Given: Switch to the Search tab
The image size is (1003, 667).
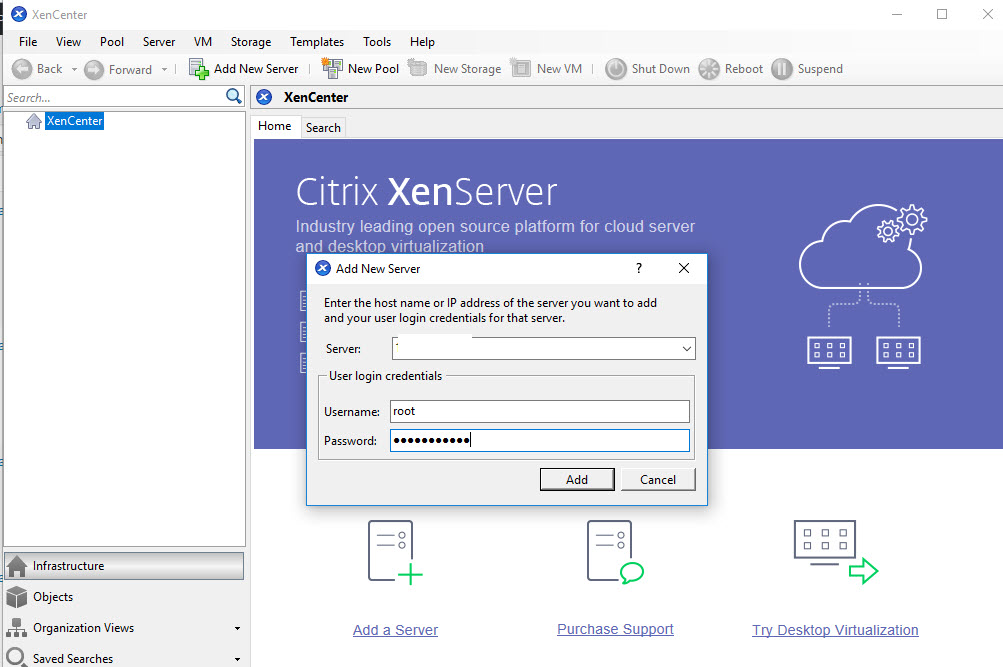Looking at the screenshot, I should click(323, 127).
